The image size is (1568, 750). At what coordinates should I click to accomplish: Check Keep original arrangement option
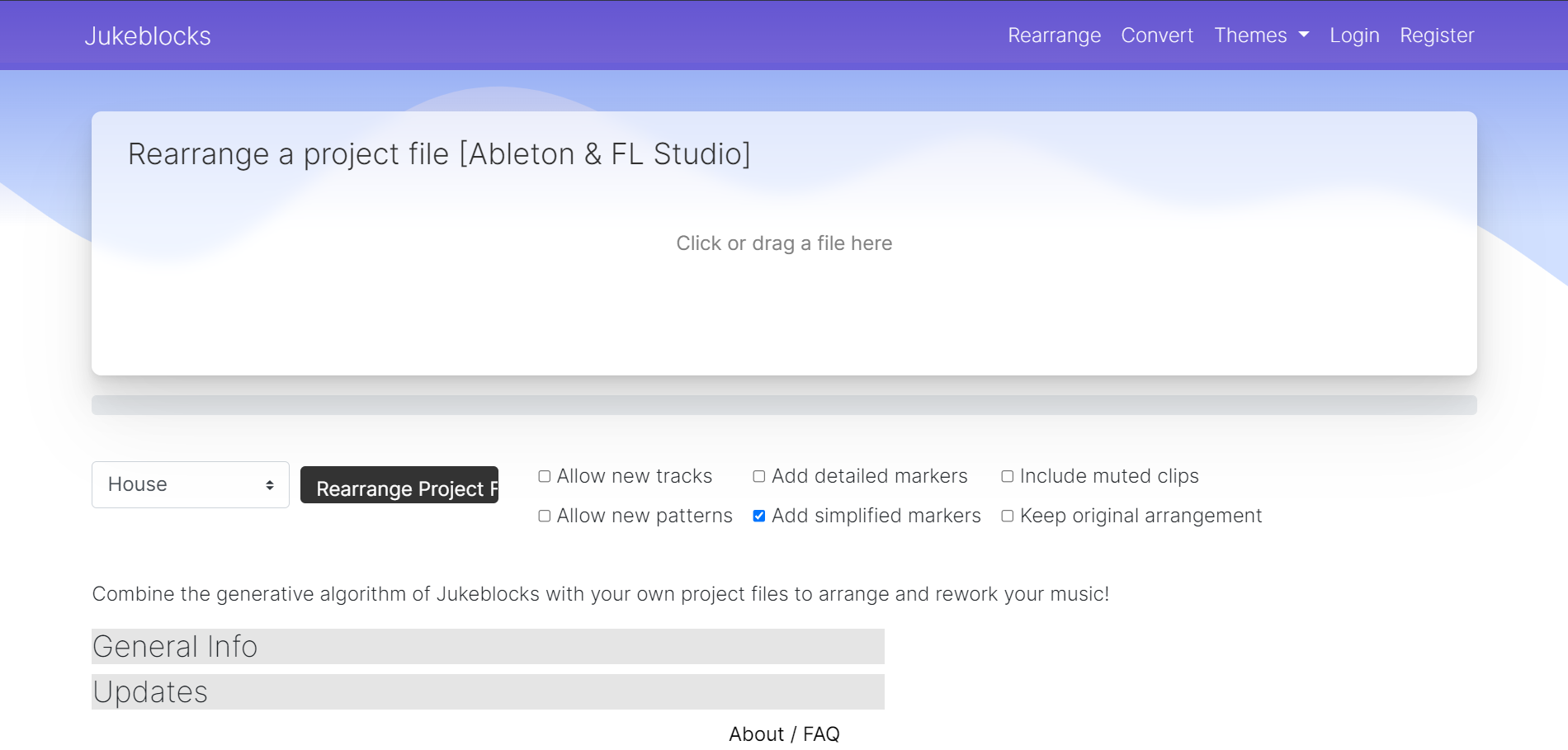[x=1008, y=516]
